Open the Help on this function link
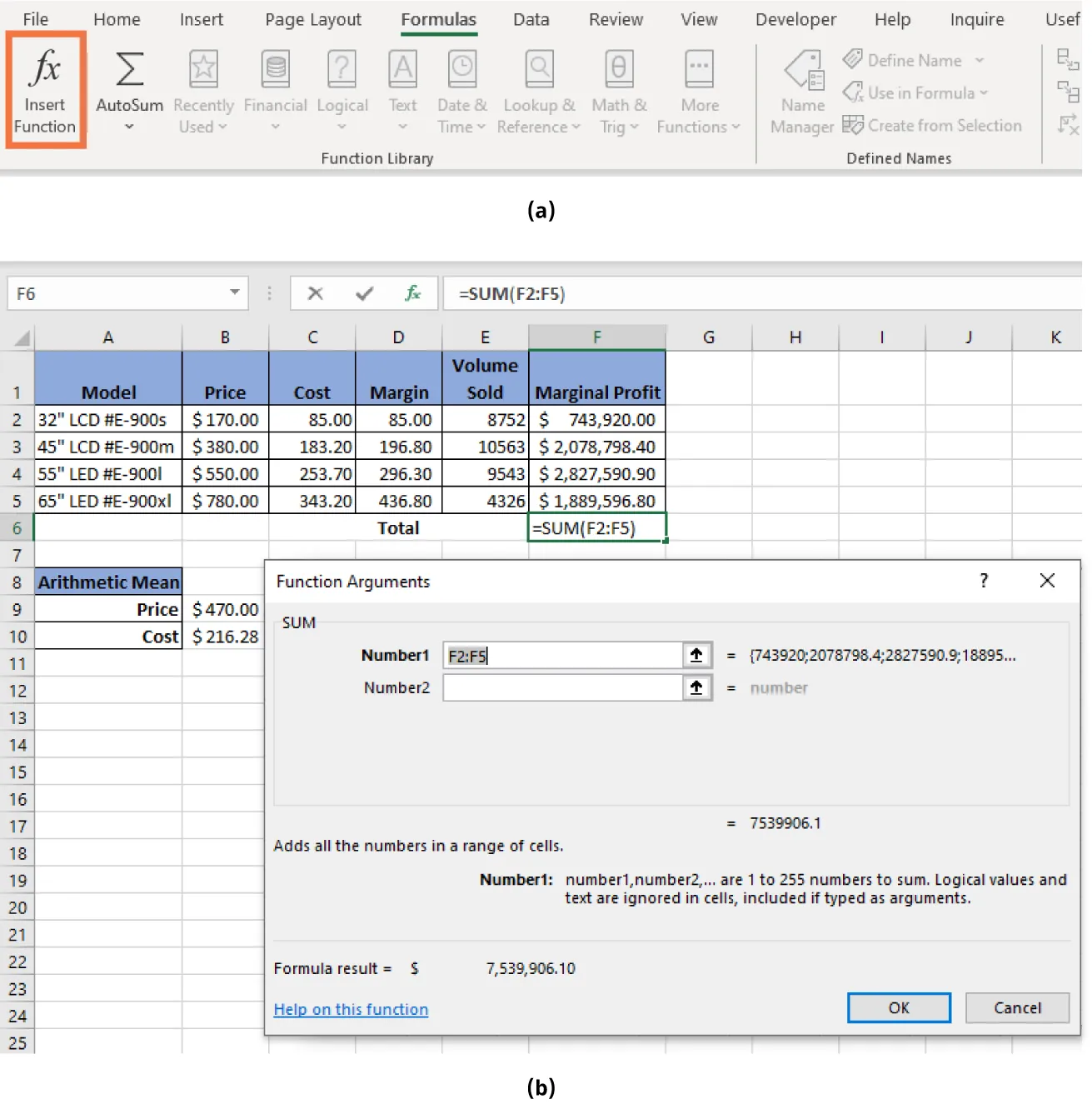The image size is (1092, 1104). pos(351,1009)
